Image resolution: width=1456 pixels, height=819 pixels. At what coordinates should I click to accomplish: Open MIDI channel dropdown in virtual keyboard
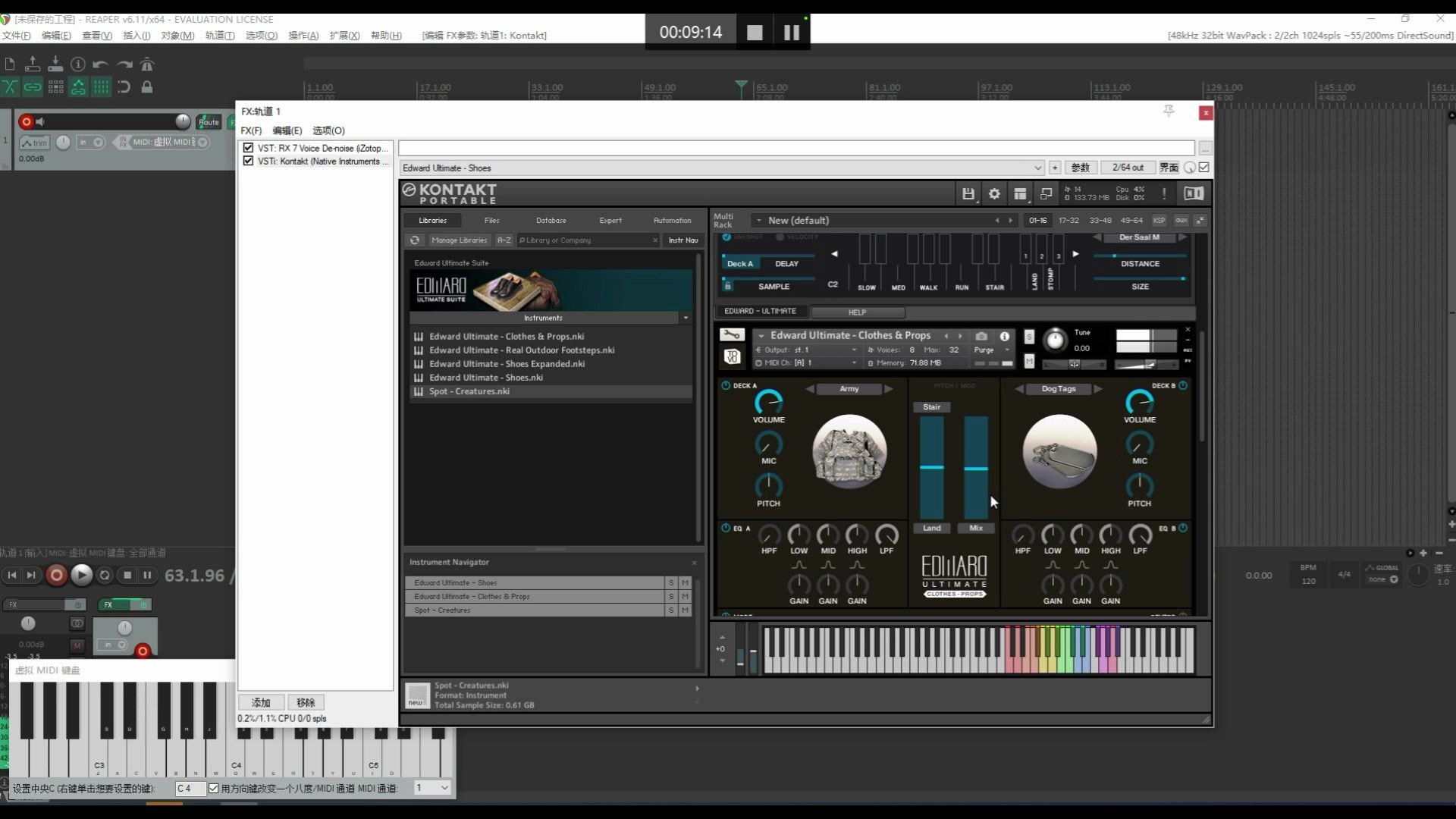coord(432,788)
